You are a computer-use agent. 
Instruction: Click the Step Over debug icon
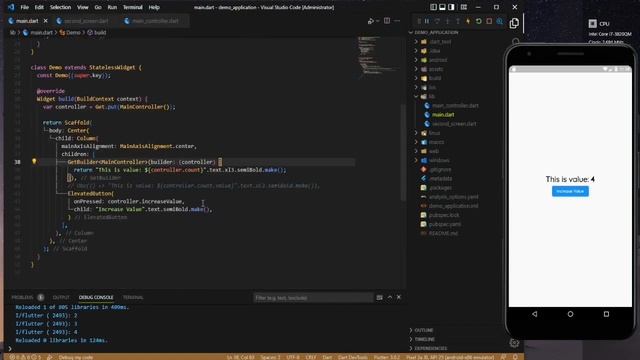click(x=437, y=21)
